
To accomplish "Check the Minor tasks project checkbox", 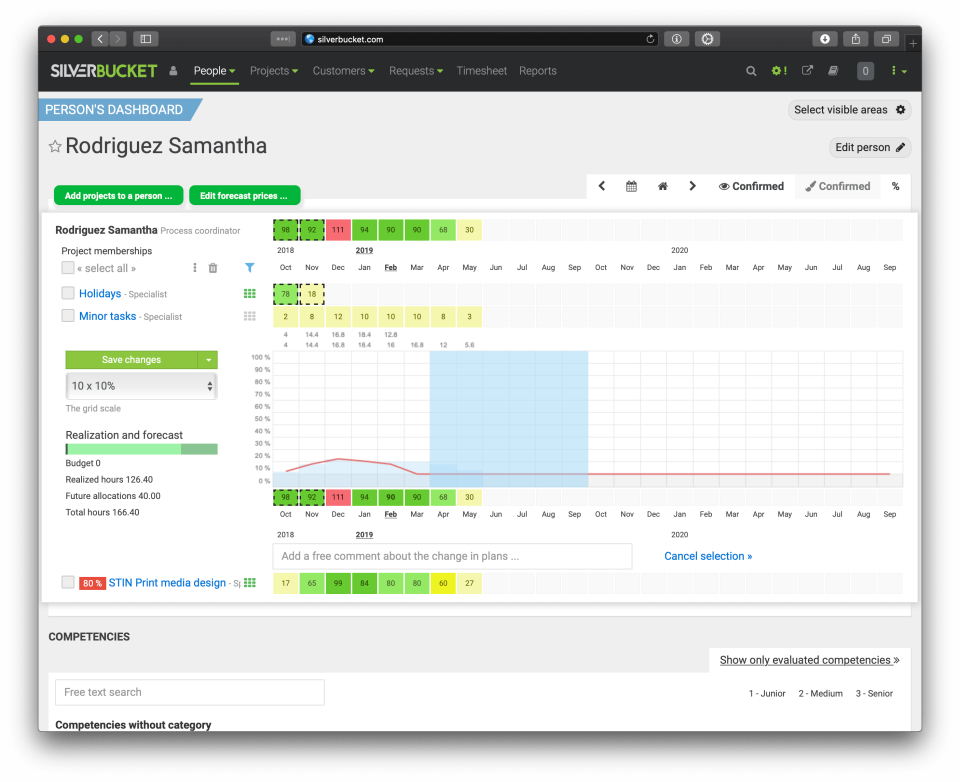I will pyautogui.click(x=68, y=315).
